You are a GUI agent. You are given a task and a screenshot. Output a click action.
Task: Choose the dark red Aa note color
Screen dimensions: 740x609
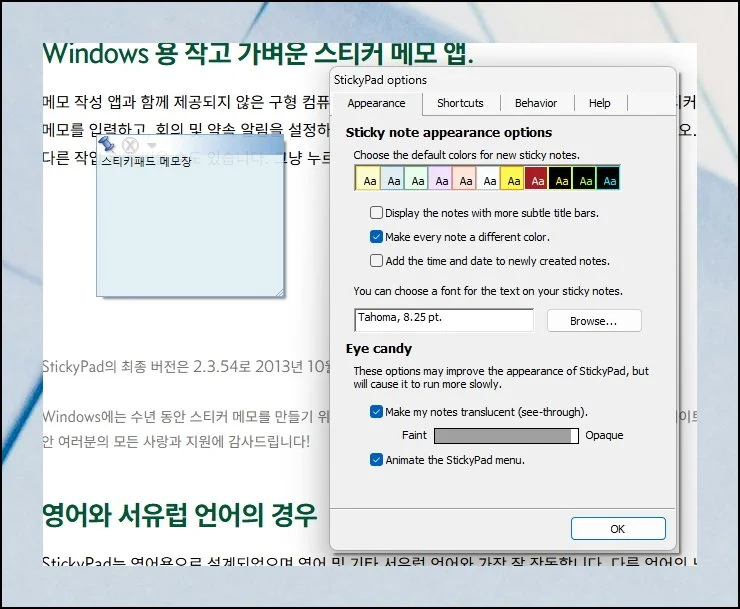(x=536, y=179)
